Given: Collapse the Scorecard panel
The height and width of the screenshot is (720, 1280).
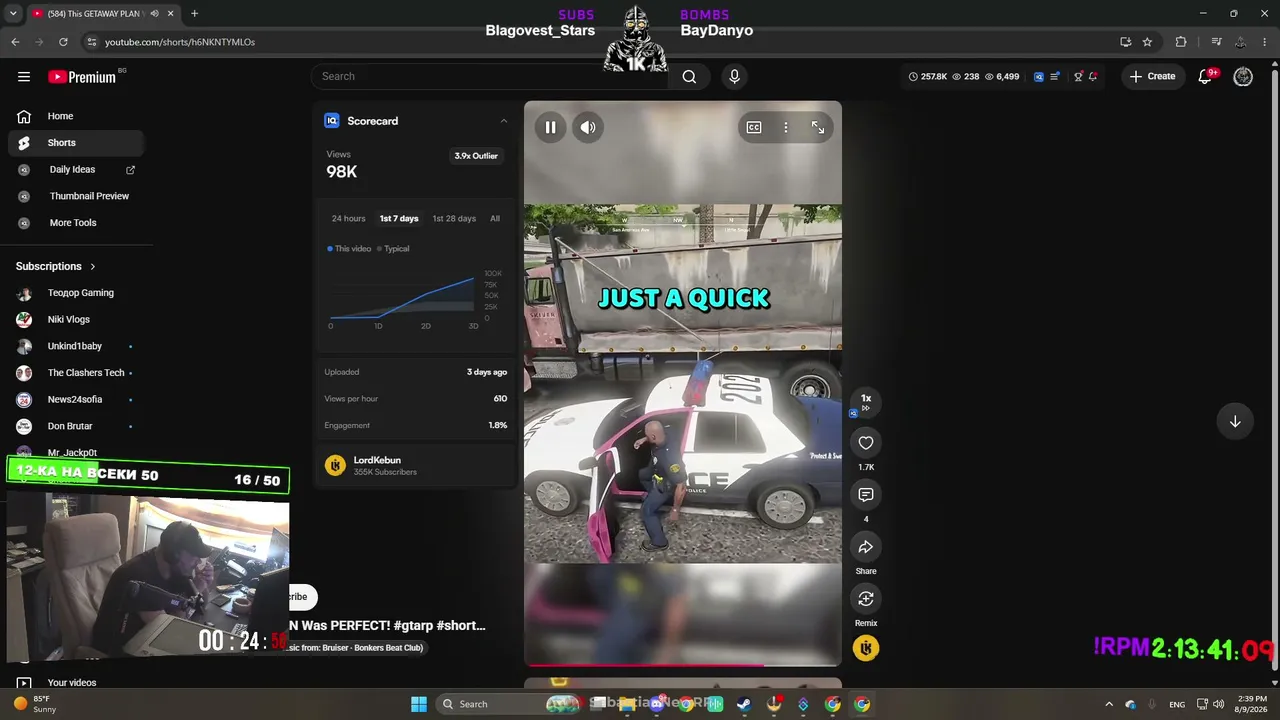Looking at the screenshot, I should pyautogui.click(x=504, y=121).
